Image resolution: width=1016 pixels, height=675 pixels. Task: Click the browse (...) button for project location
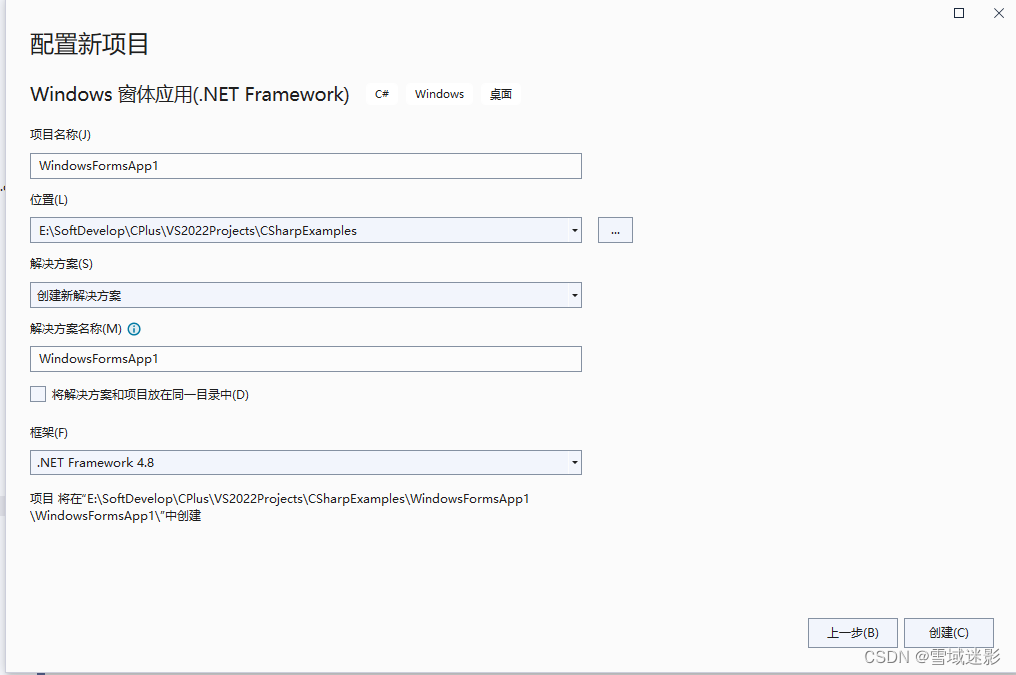coord(615,229)
